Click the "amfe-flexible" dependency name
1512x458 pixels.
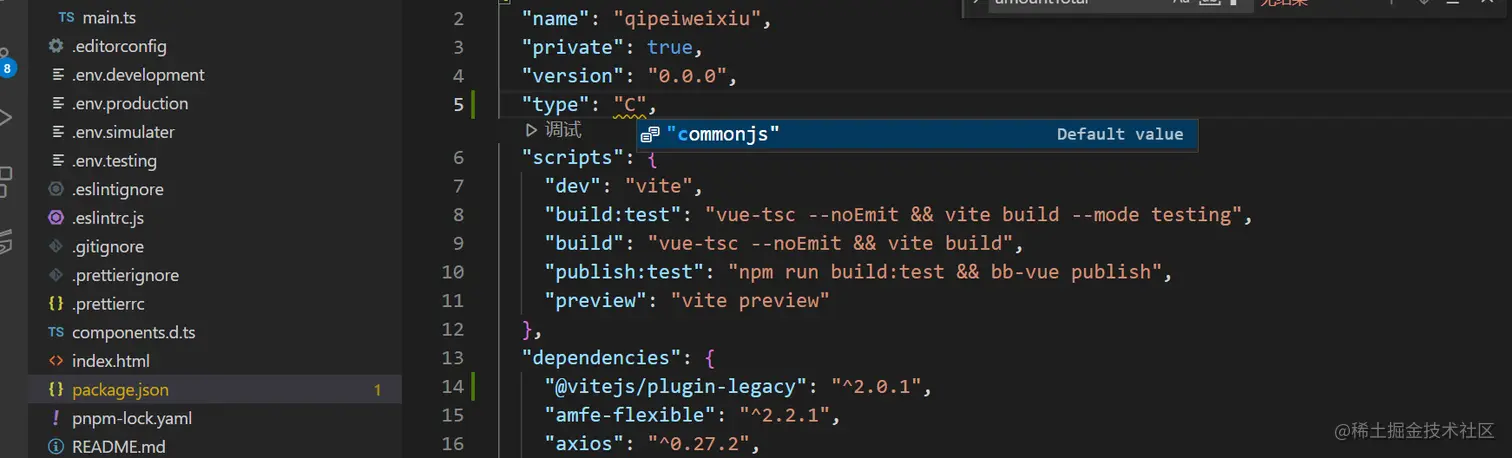630,415
